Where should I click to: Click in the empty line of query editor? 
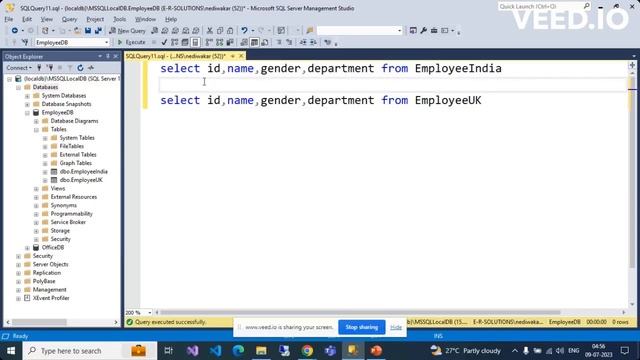coord(392,84)
